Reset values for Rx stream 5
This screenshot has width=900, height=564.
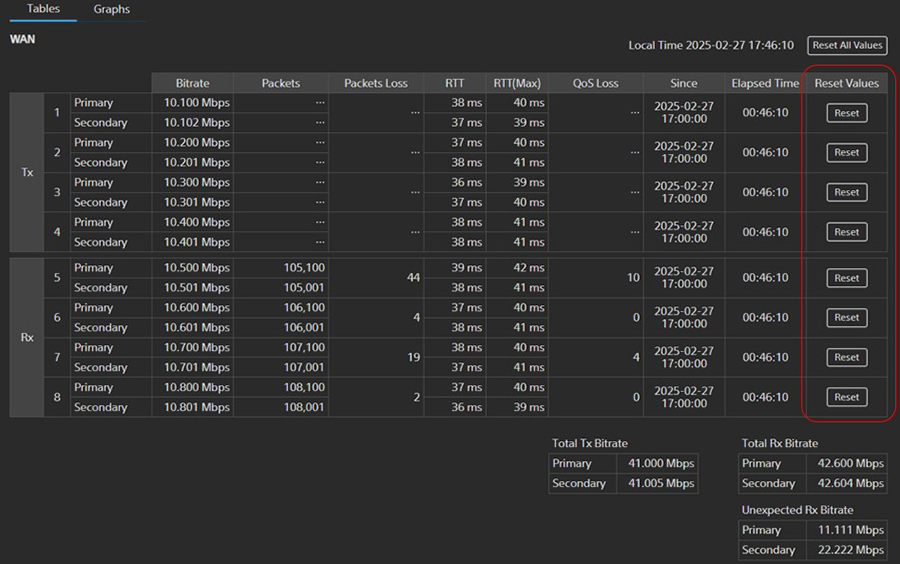pos(847,278)
